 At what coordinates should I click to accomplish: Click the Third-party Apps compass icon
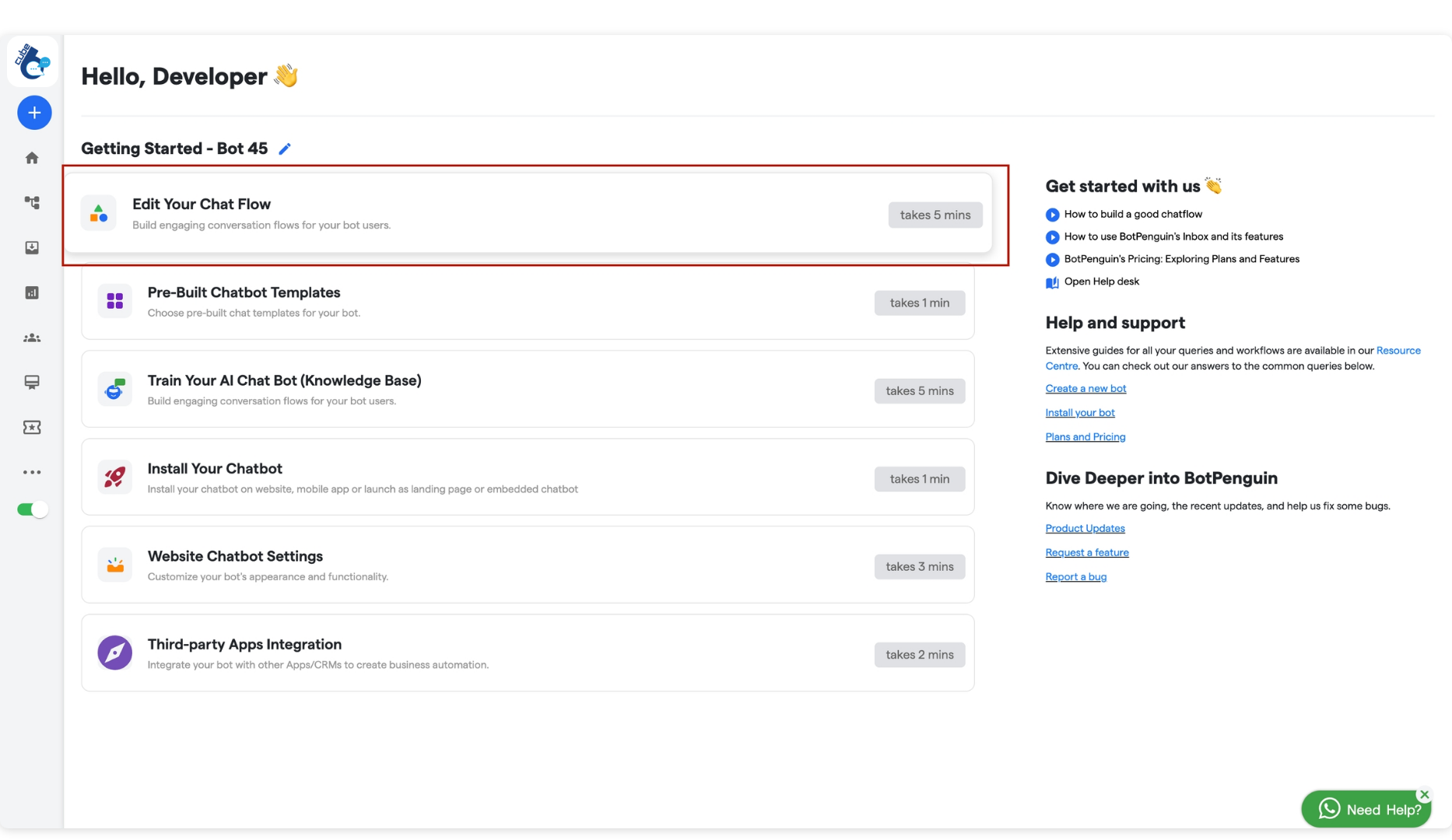[x=115, y=653]
